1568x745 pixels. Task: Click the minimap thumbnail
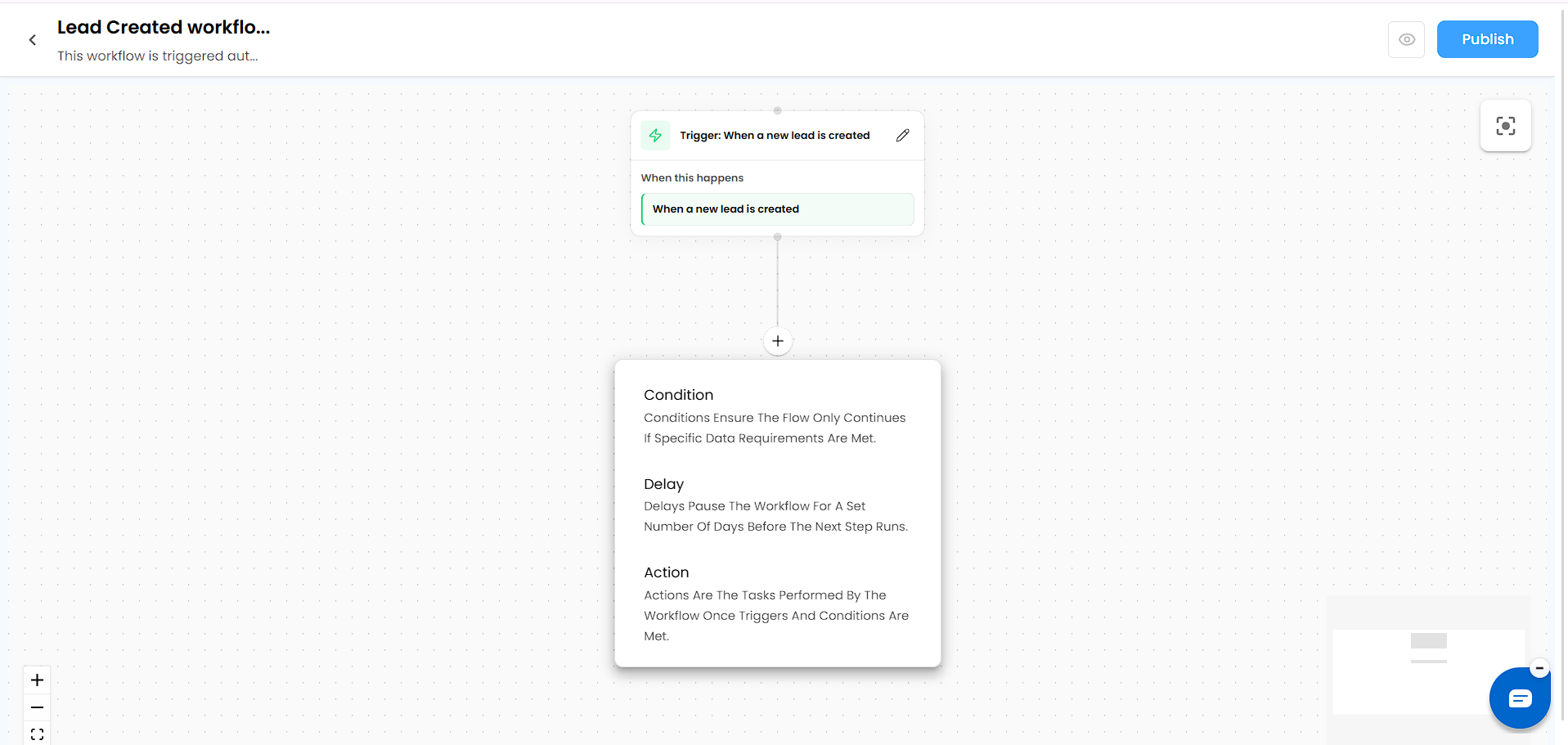[1428, 670]
